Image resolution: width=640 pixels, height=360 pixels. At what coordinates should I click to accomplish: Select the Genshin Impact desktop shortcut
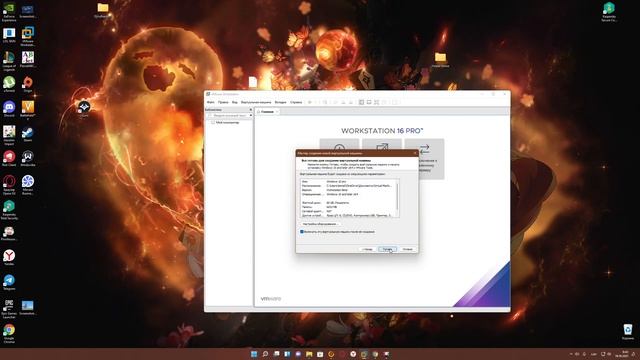(x=9, y=136)
